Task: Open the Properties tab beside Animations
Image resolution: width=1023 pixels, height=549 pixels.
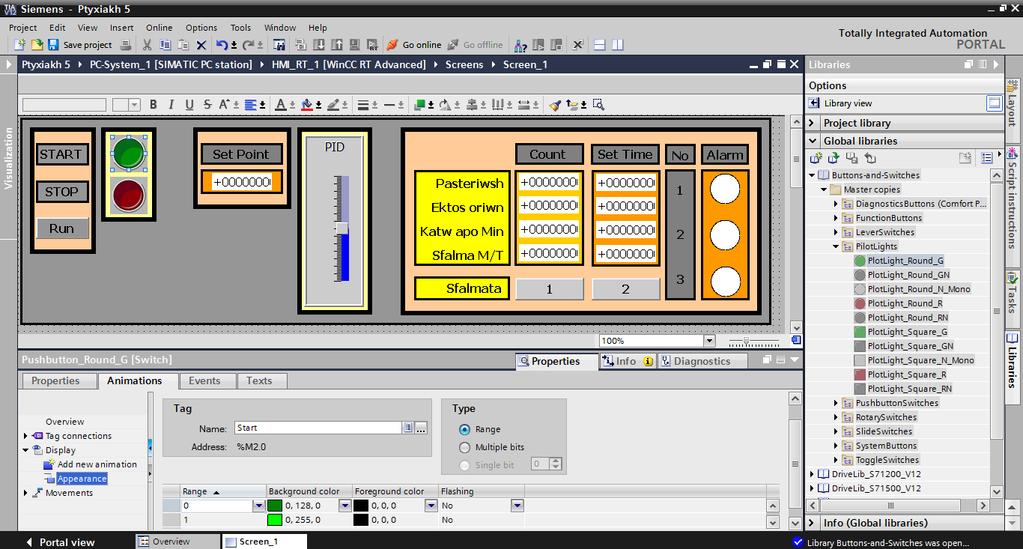Action: tap(55, 381)
